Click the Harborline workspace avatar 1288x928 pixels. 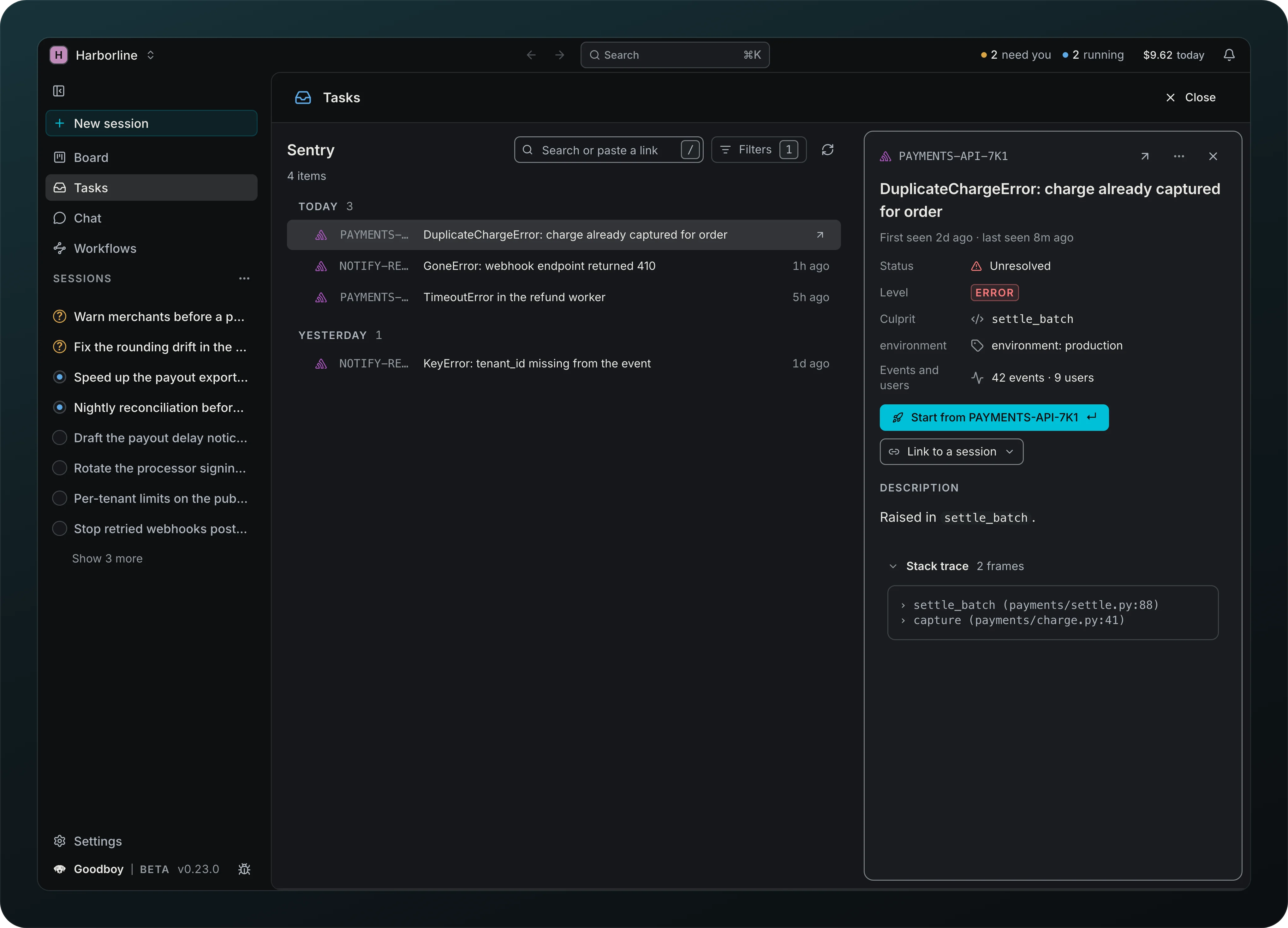pos(58,55)
